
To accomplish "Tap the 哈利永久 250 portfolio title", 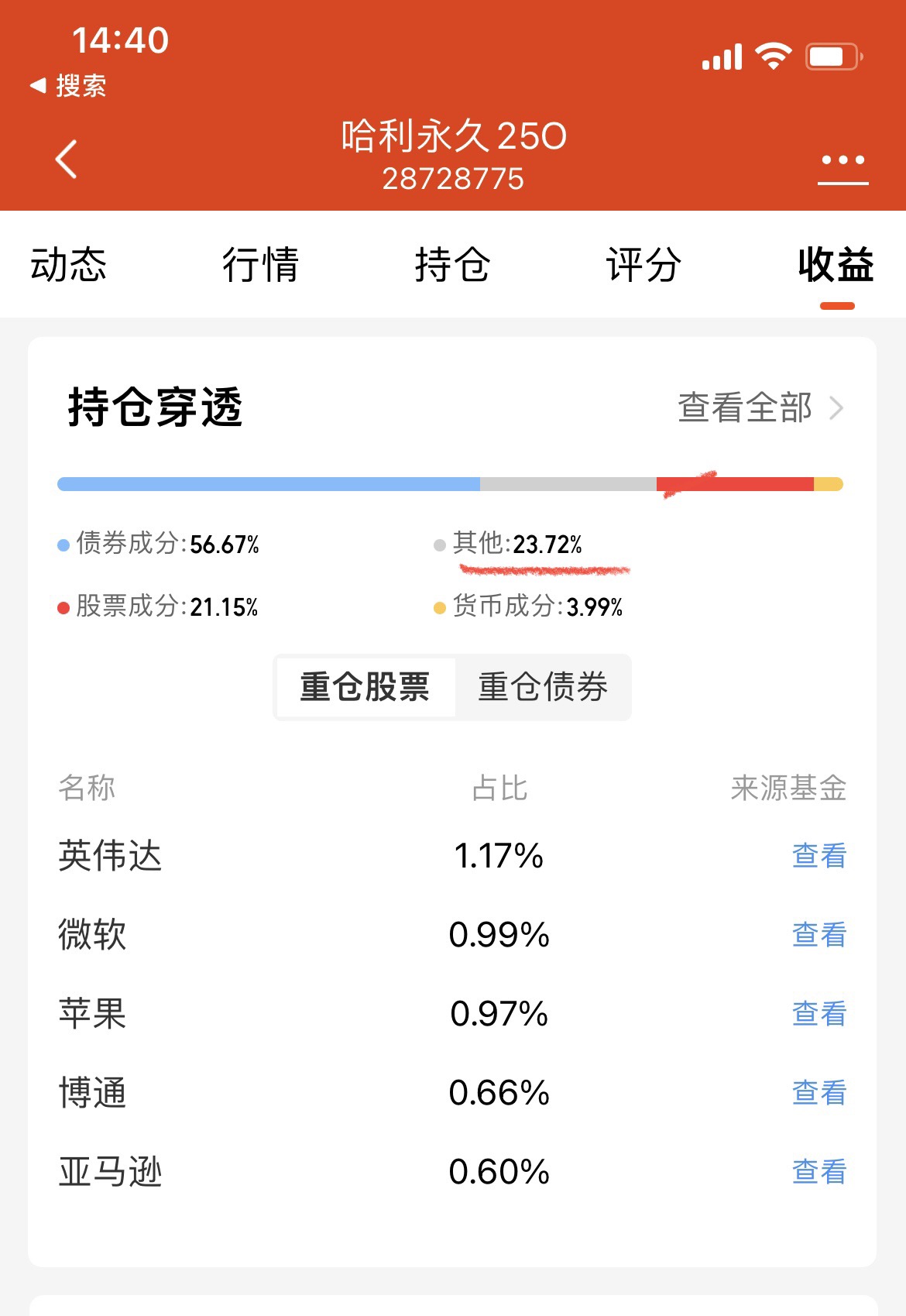I will [454, 136].
